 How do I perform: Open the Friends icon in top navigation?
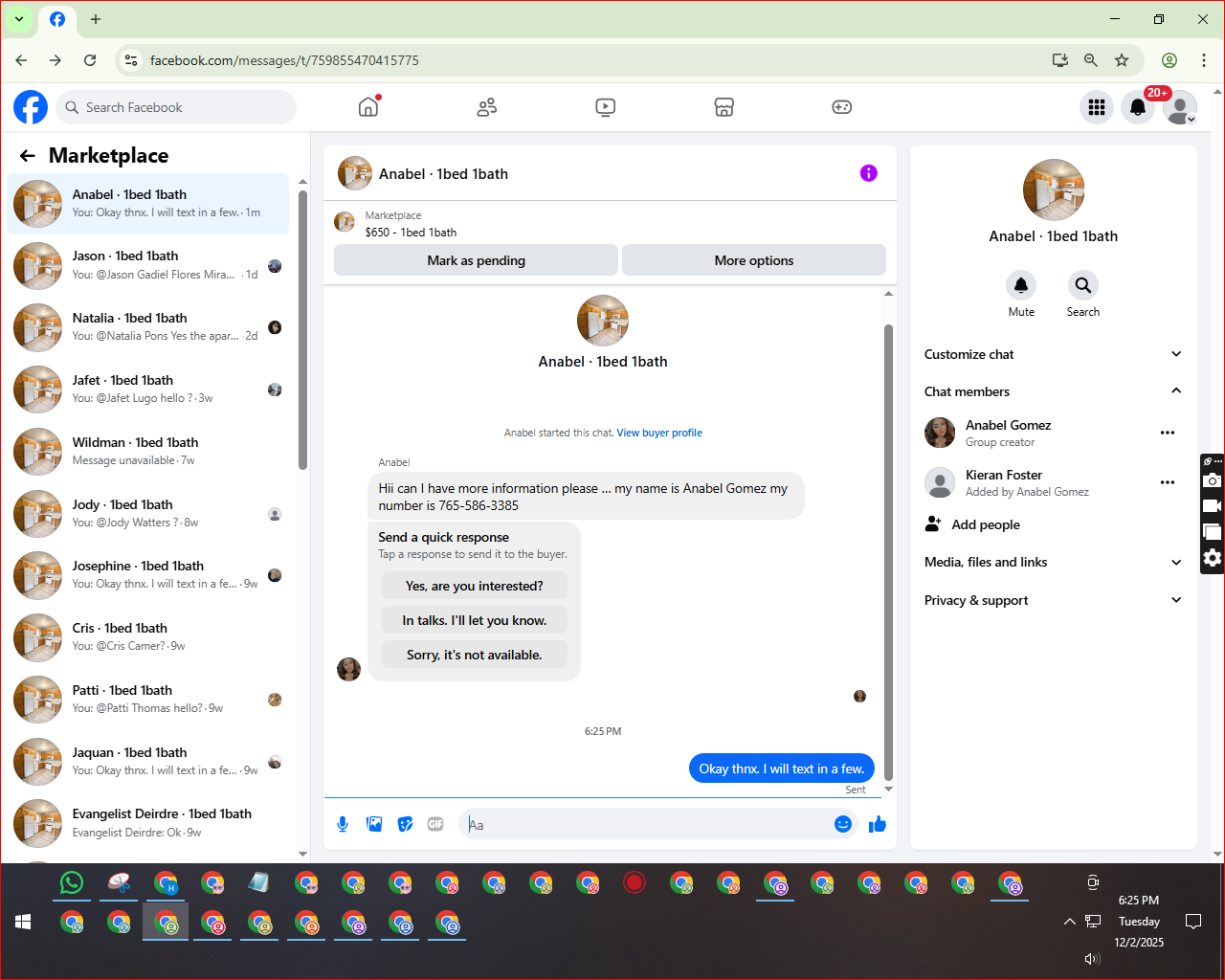coord(487,107)
